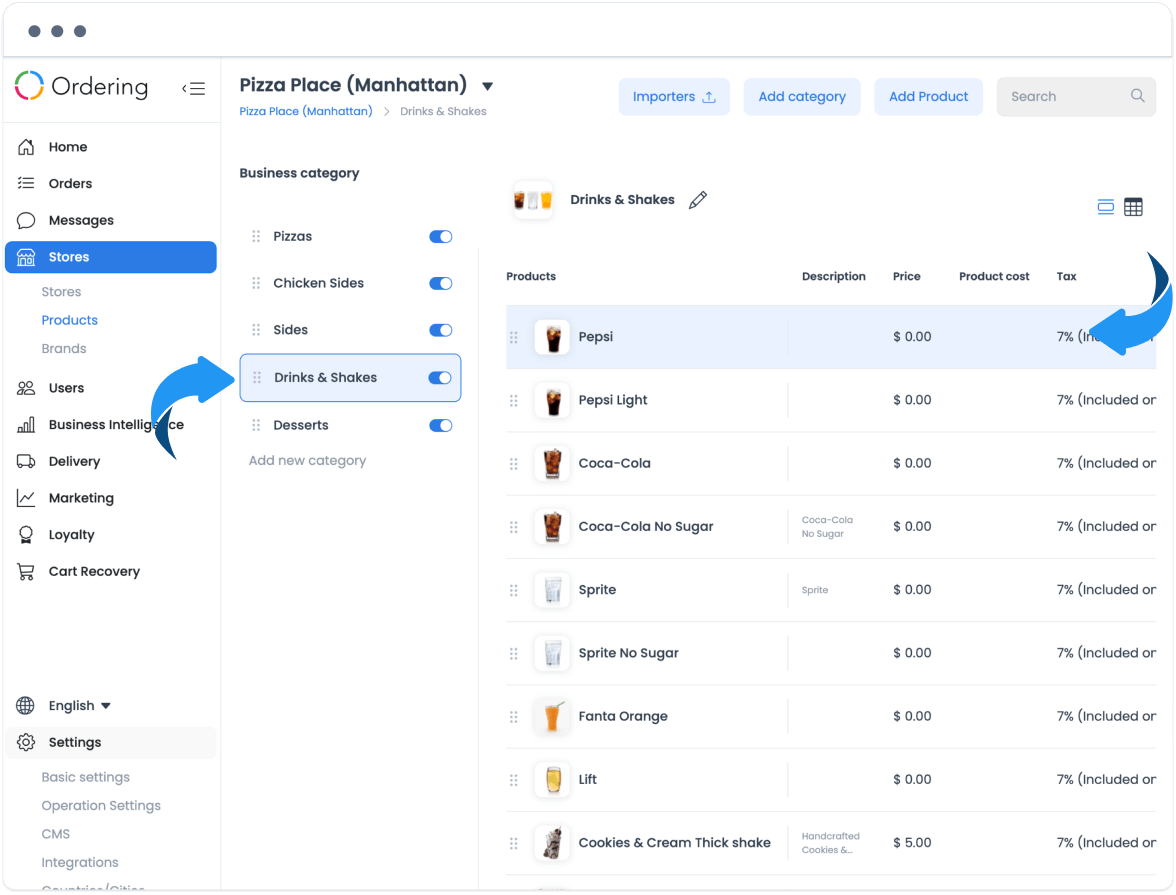Click the Users people icon
1176x895 pixels.
tap(26, 388)
